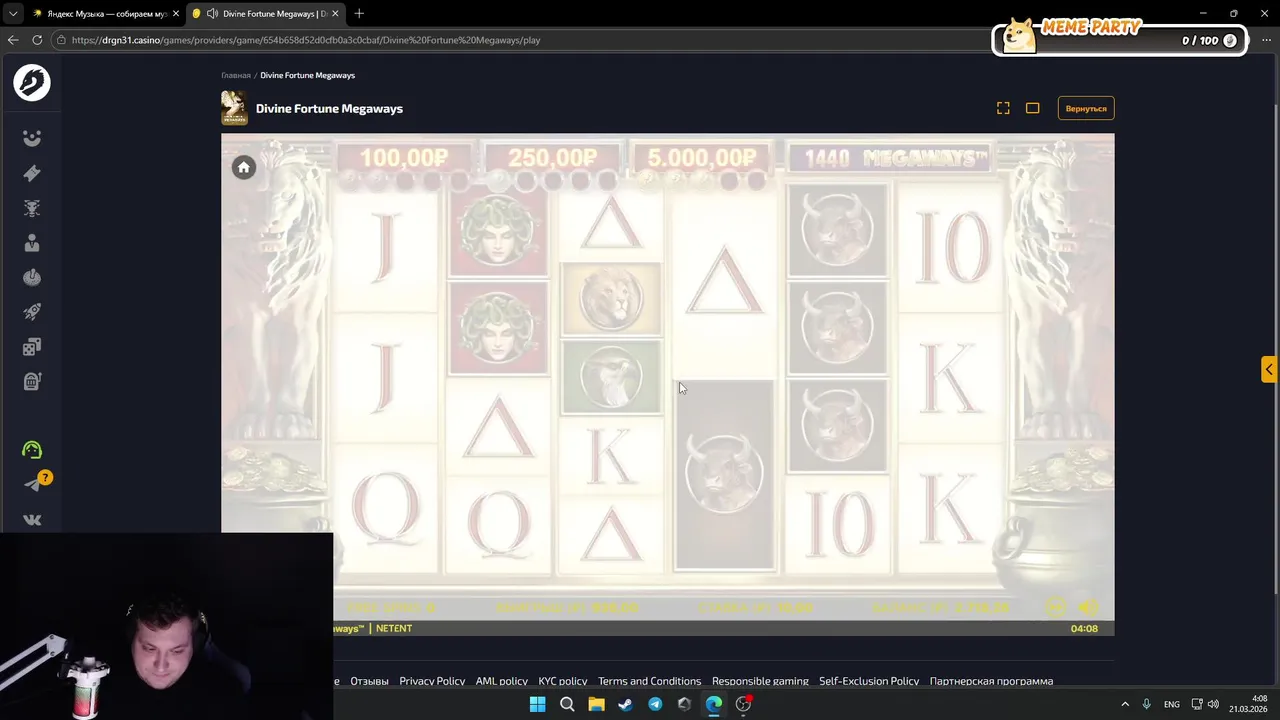The width and height of the screenshot is (1280, 720).
Task: Click the 5.000,00₽ jackpot display
Action: 702,158
